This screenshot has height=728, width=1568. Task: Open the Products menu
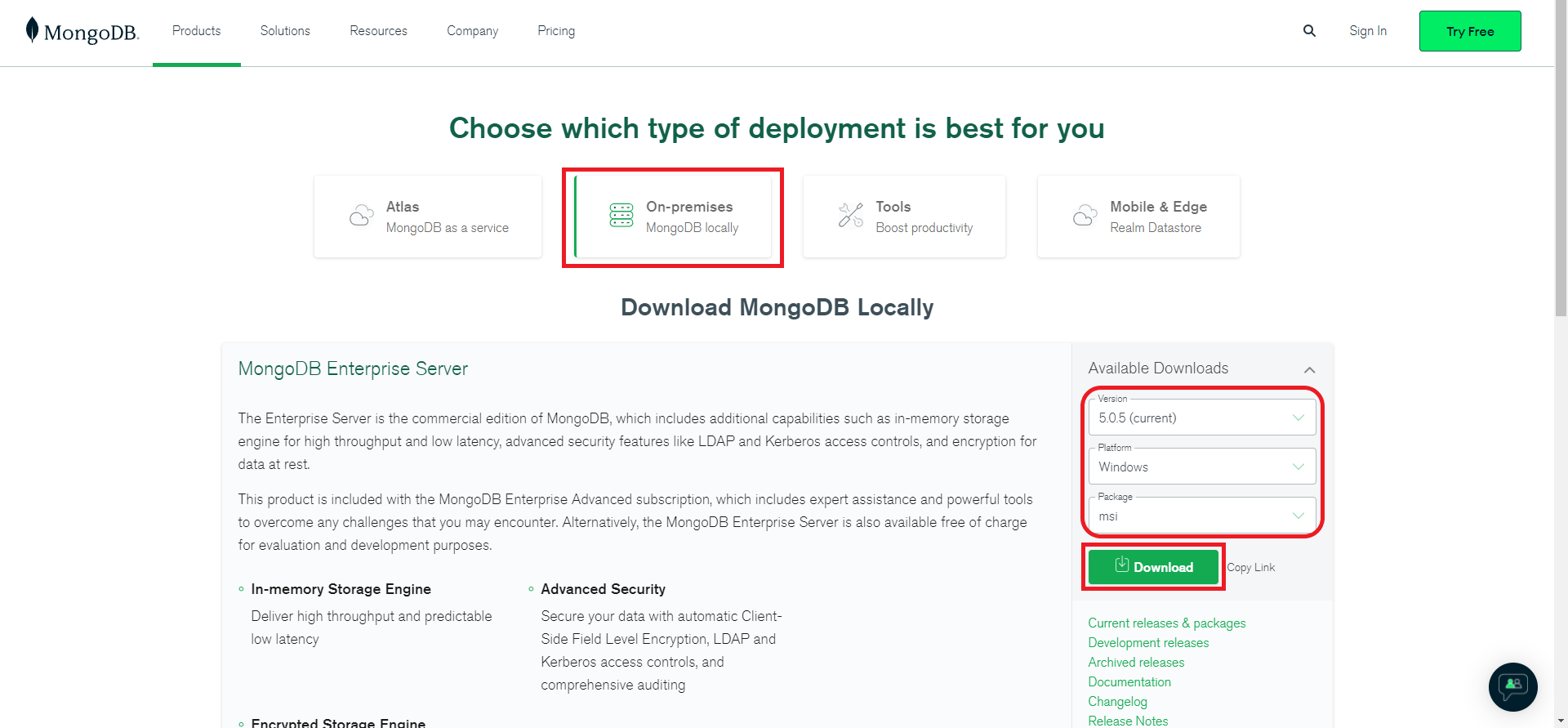point(197,31)
